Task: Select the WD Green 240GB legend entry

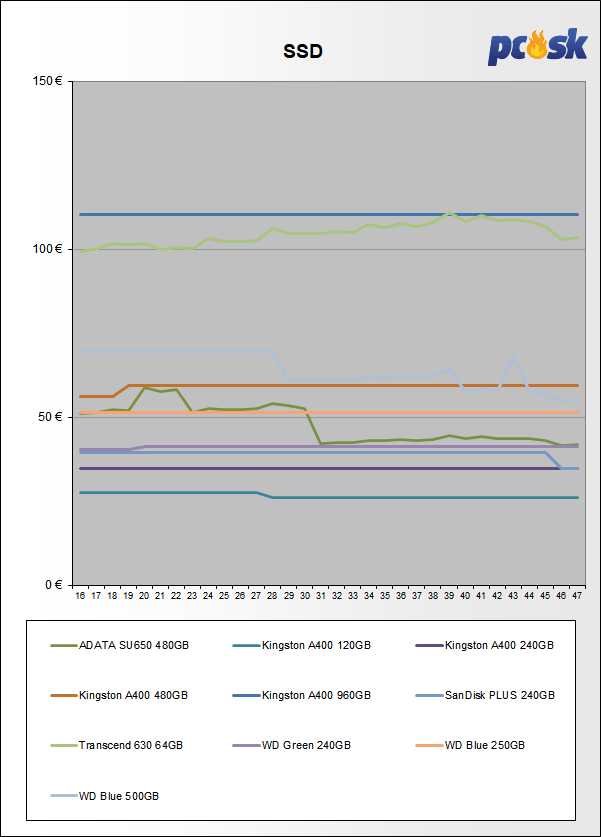Action: [292, 745]
